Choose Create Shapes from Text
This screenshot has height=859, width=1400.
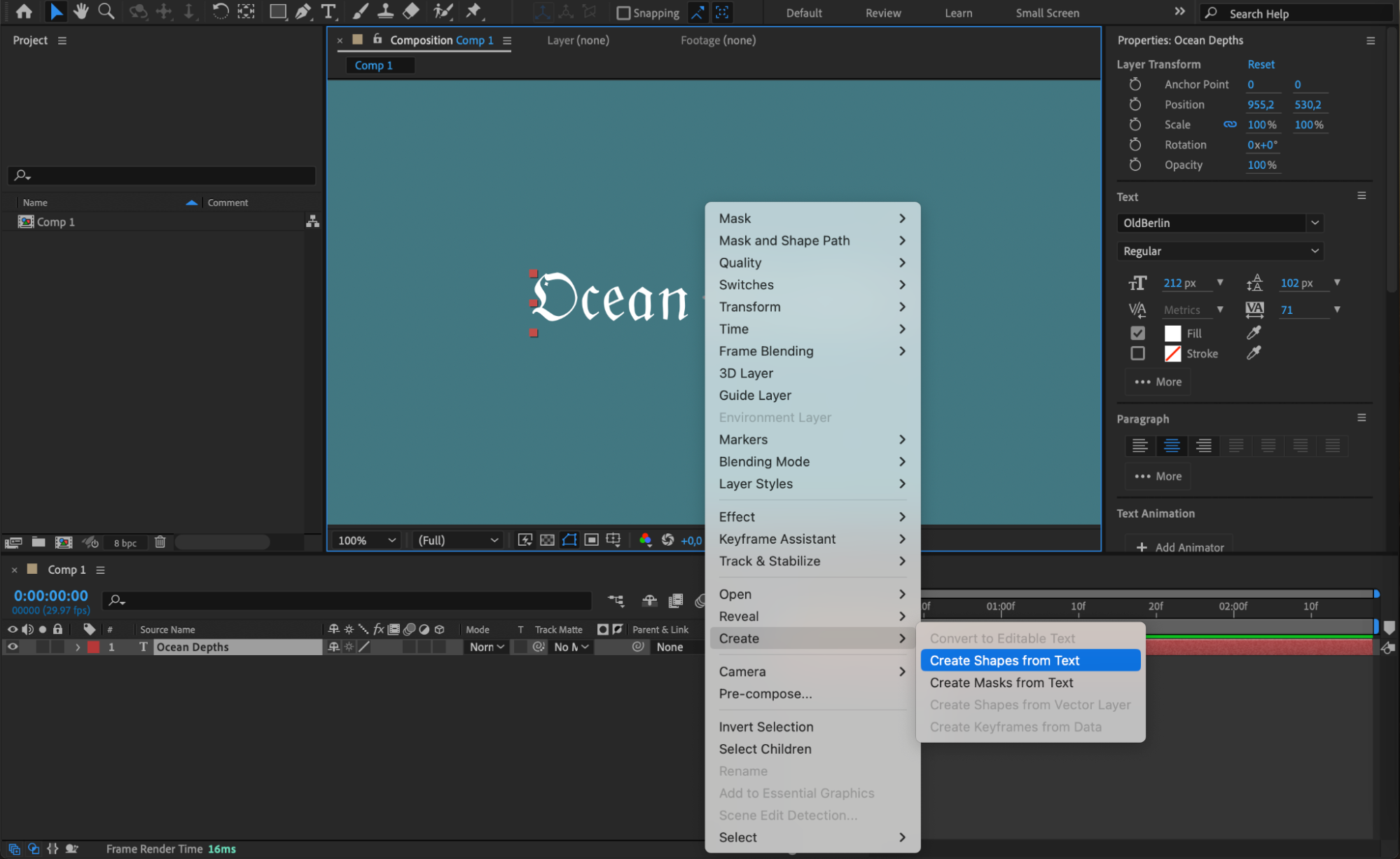[x=1004, y=660]
